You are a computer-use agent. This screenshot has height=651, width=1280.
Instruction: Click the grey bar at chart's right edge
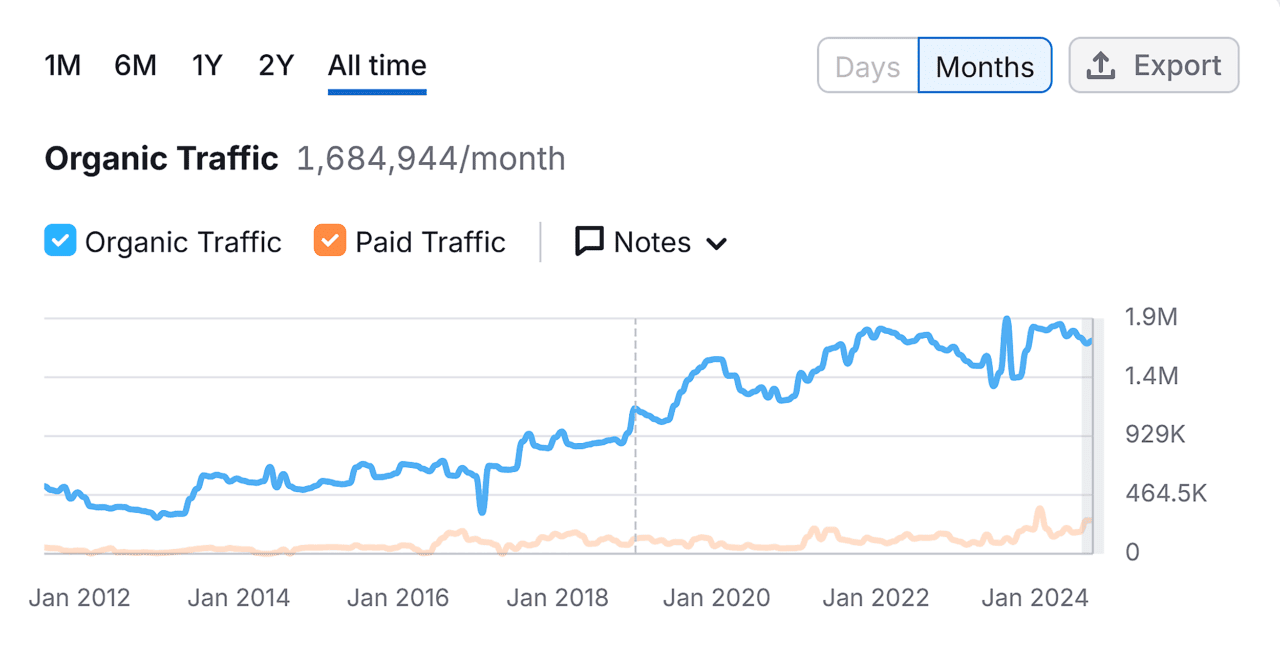click(x=1088, y=435)
